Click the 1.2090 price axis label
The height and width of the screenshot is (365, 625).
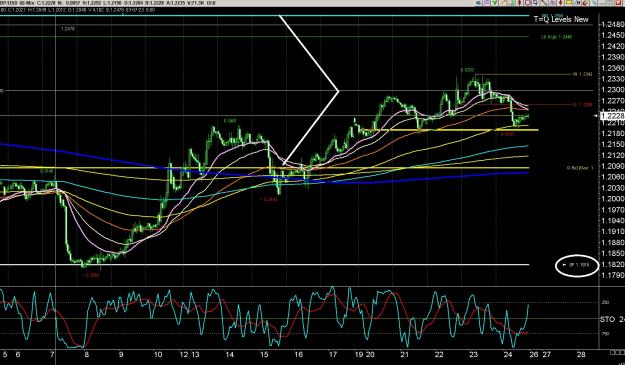coord(613,166)
